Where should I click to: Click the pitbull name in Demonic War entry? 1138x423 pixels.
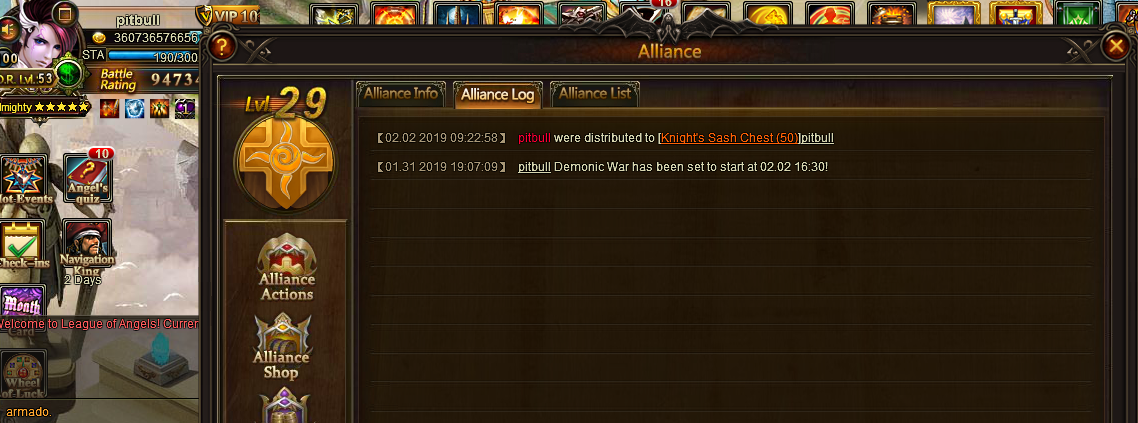point(534,167)
